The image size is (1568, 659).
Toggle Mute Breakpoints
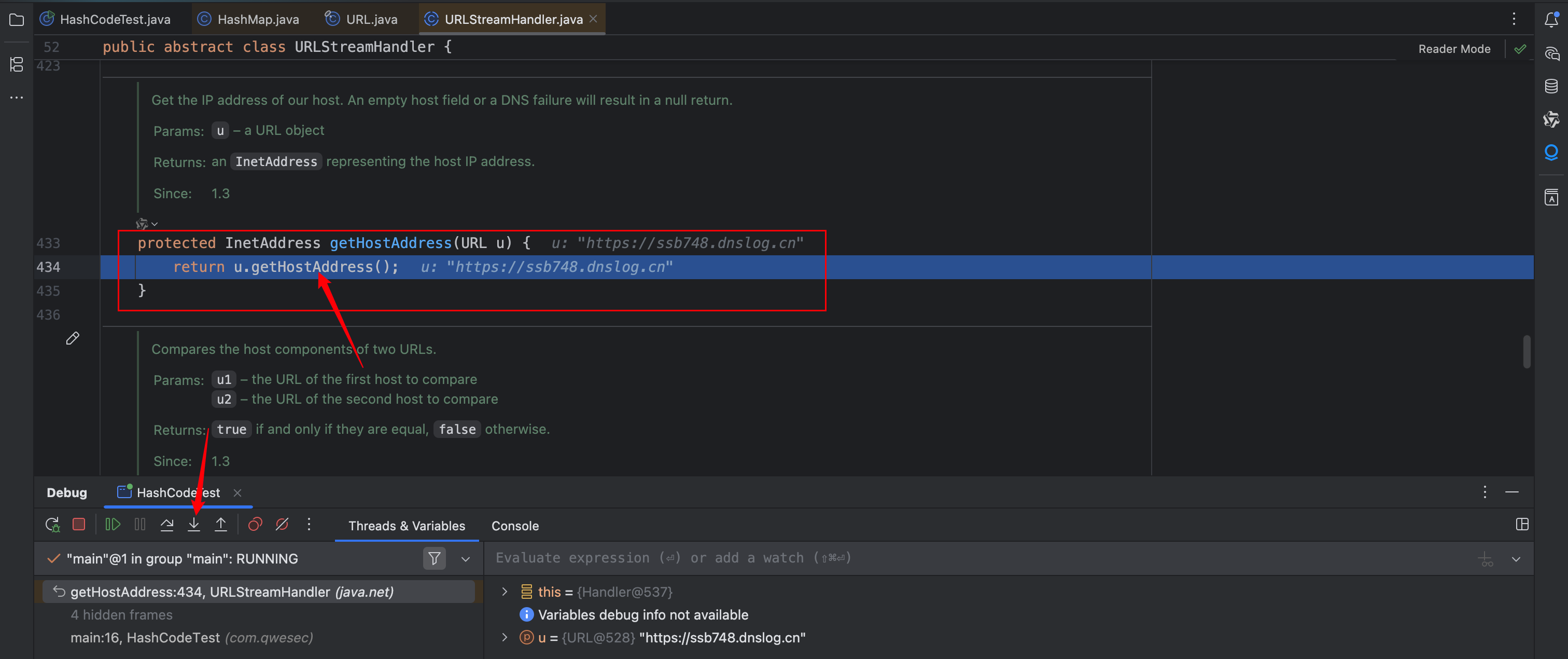pyautogui.click(x=282, y=525)
